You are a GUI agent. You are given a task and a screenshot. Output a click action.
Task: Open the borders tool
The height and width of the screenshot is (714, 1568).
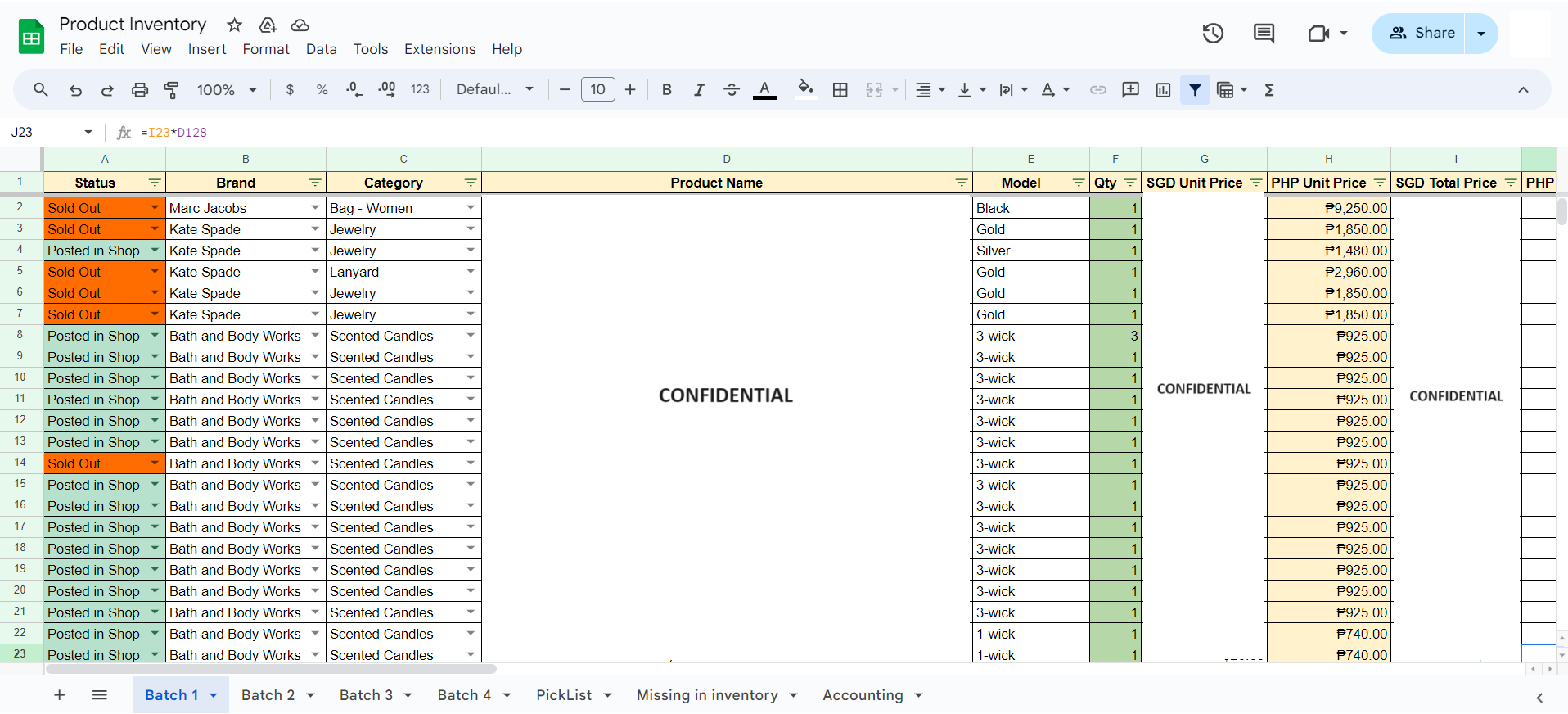pos(840,90)
